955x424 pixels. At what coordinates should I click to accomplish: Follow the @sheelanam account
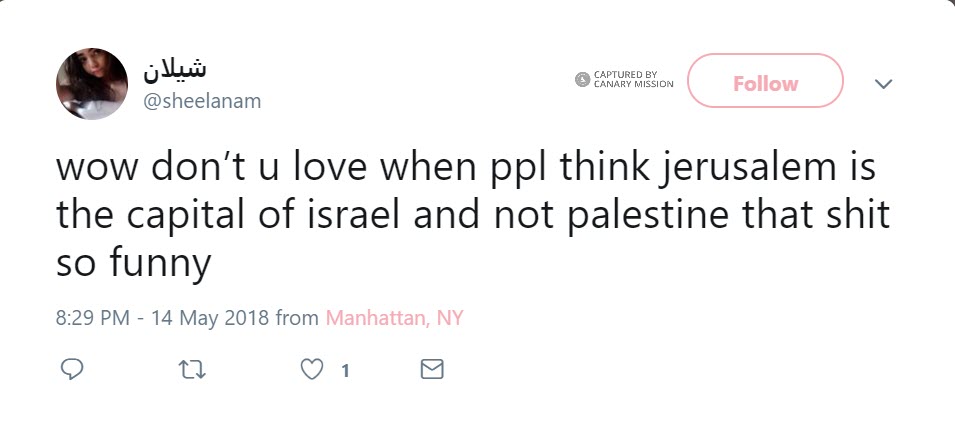(x=765, y=84)
